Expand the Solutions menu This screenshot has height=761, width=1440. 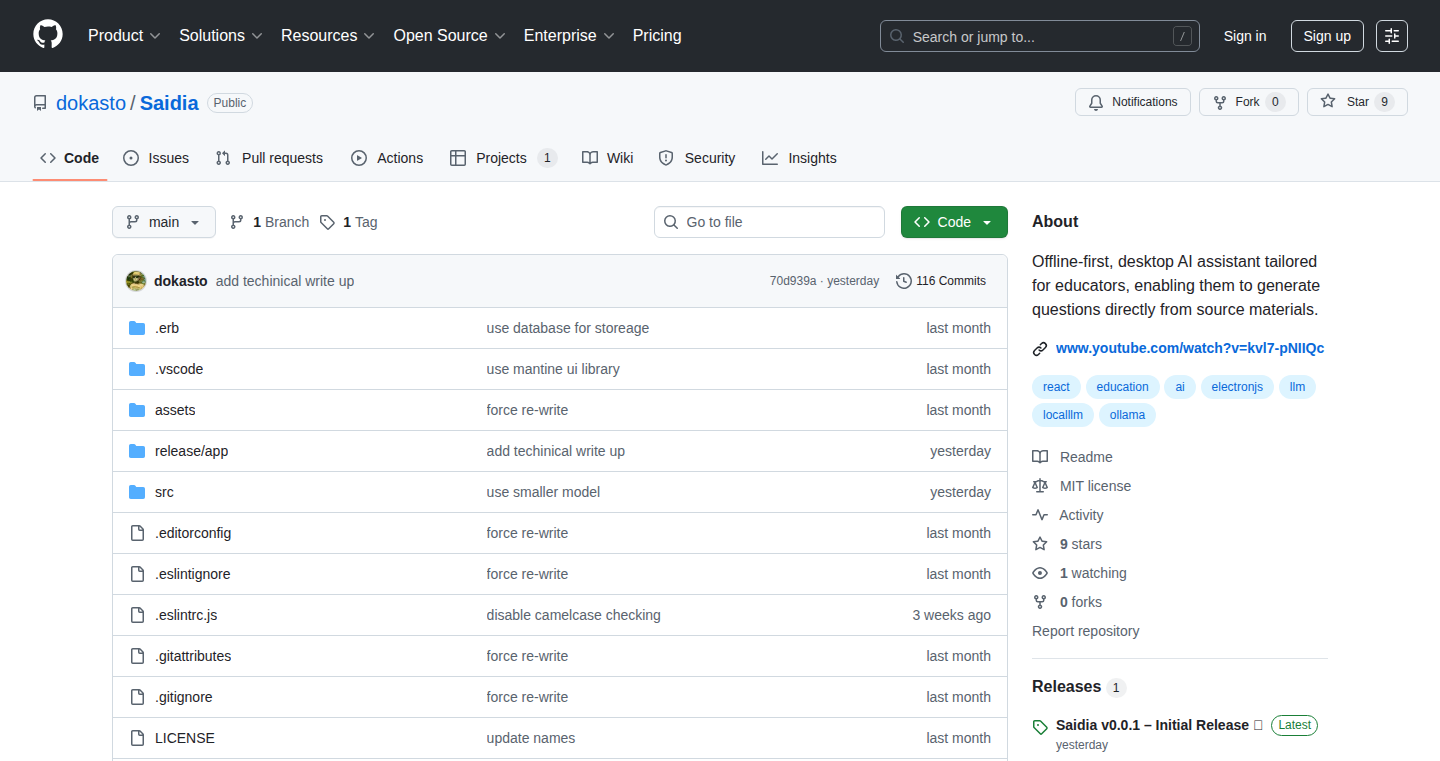(221, 35)
